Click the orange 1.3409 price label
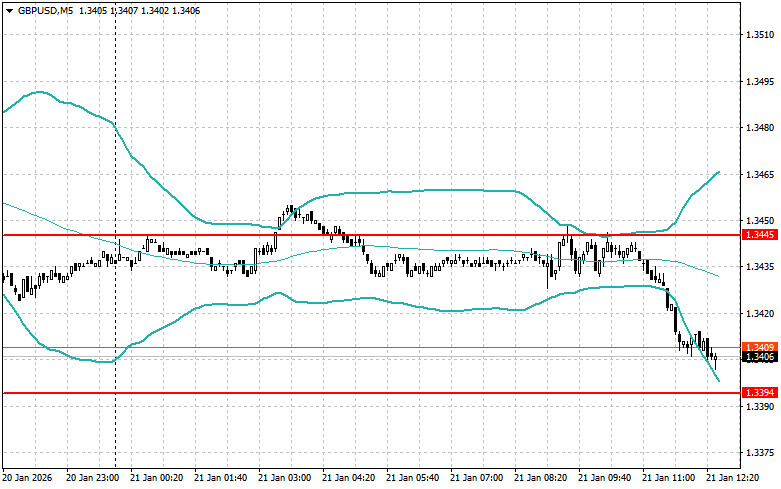Screen dimensions: 781x489 point(759,347)
